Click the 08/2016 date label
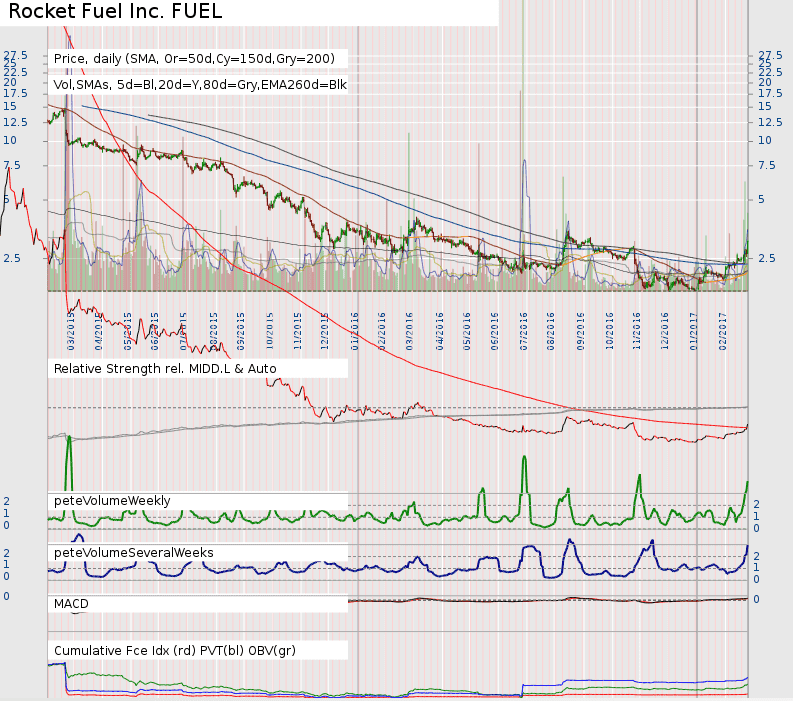Viewport: 793px width, 701px height. 551,331
